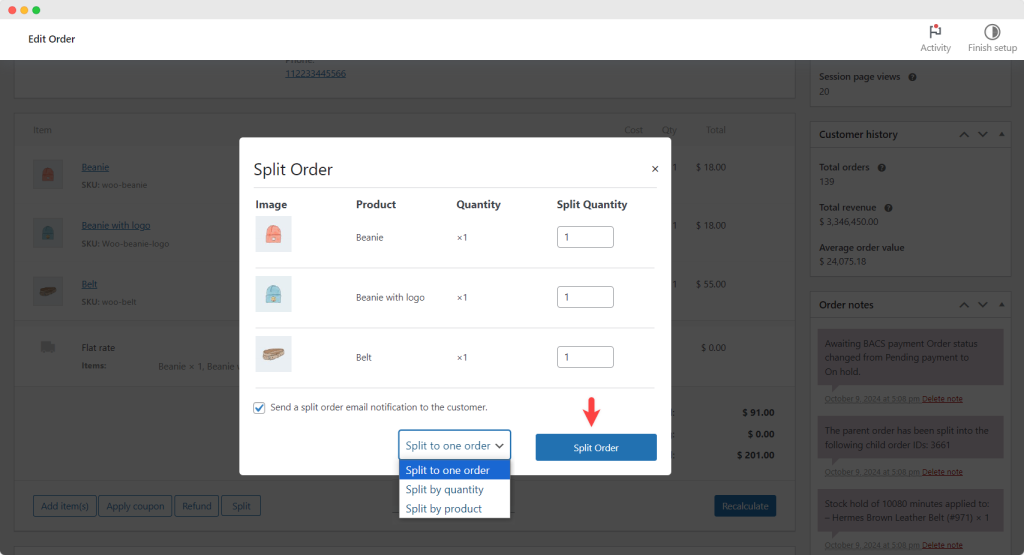
Task: Collapse the Customer history panel
Action: pyautogui.click(x=1002, y=135)
